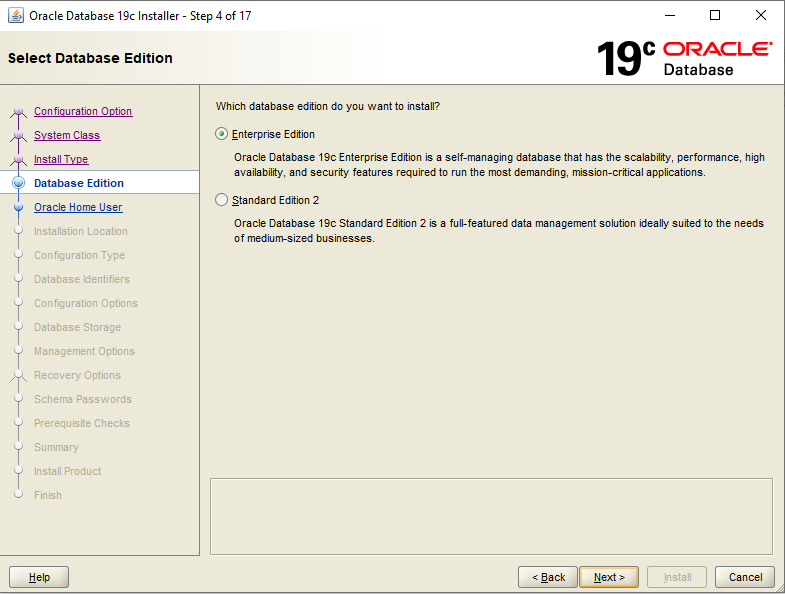Click the Schema Passwords step text

click(83, 399)
